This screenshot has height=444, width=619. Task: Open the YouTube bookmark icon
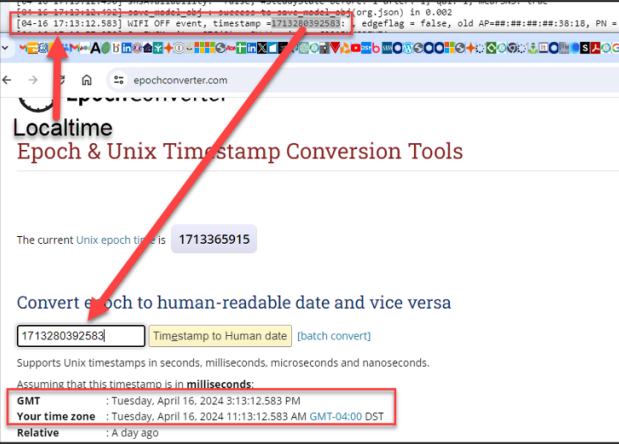[x=356, y=48]
